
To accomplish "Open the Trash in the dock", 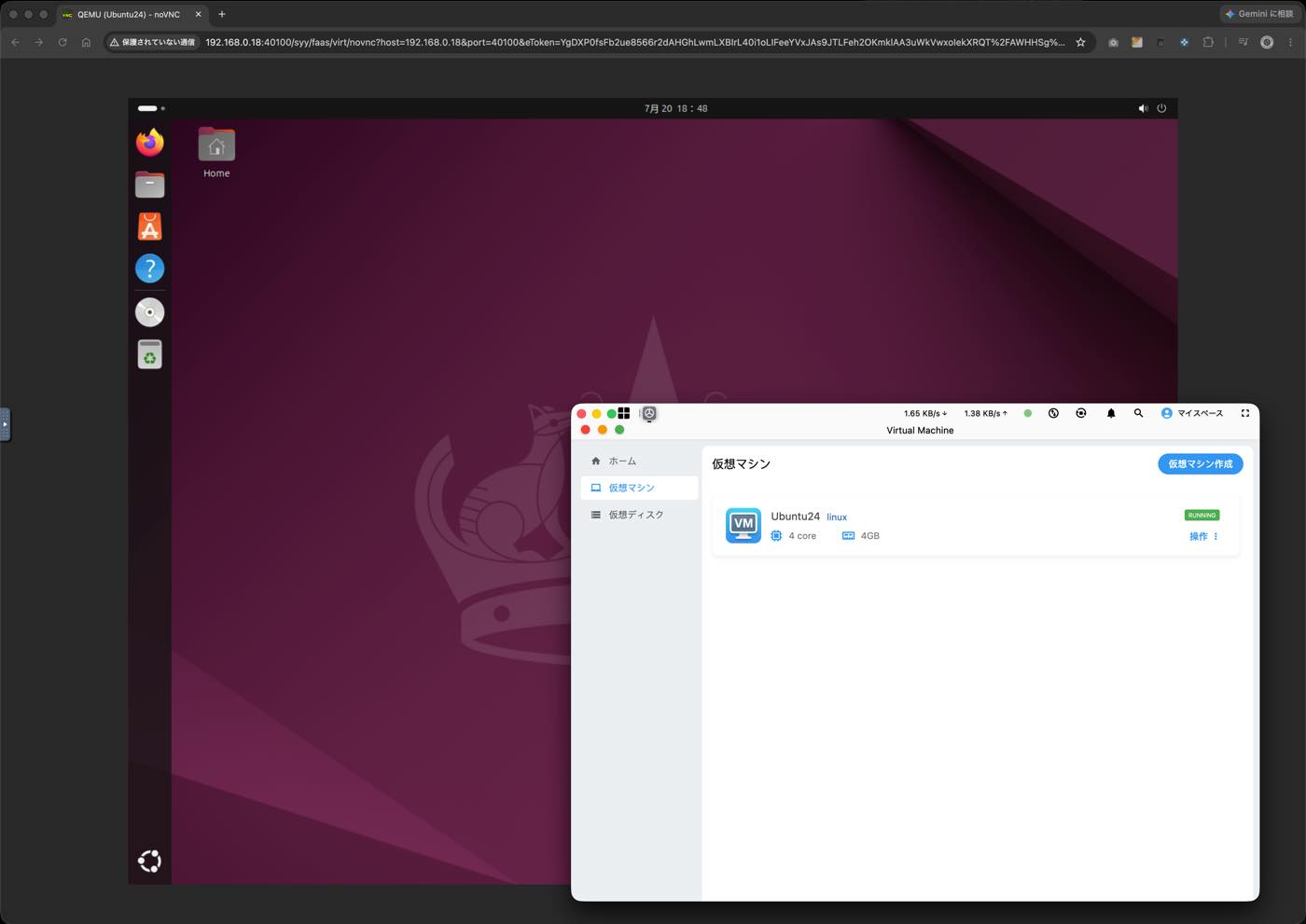I will click(149, 354).
